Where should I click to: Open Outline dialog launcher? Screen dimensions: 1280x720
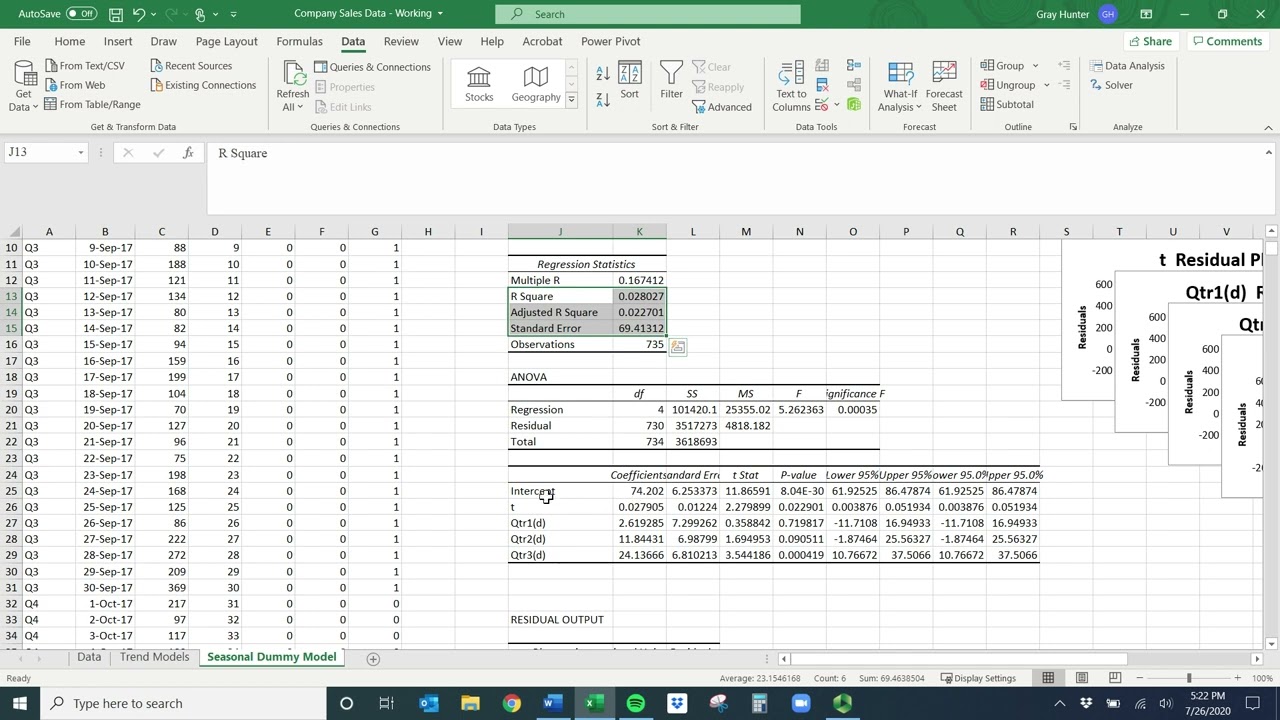pos(1073,127)
